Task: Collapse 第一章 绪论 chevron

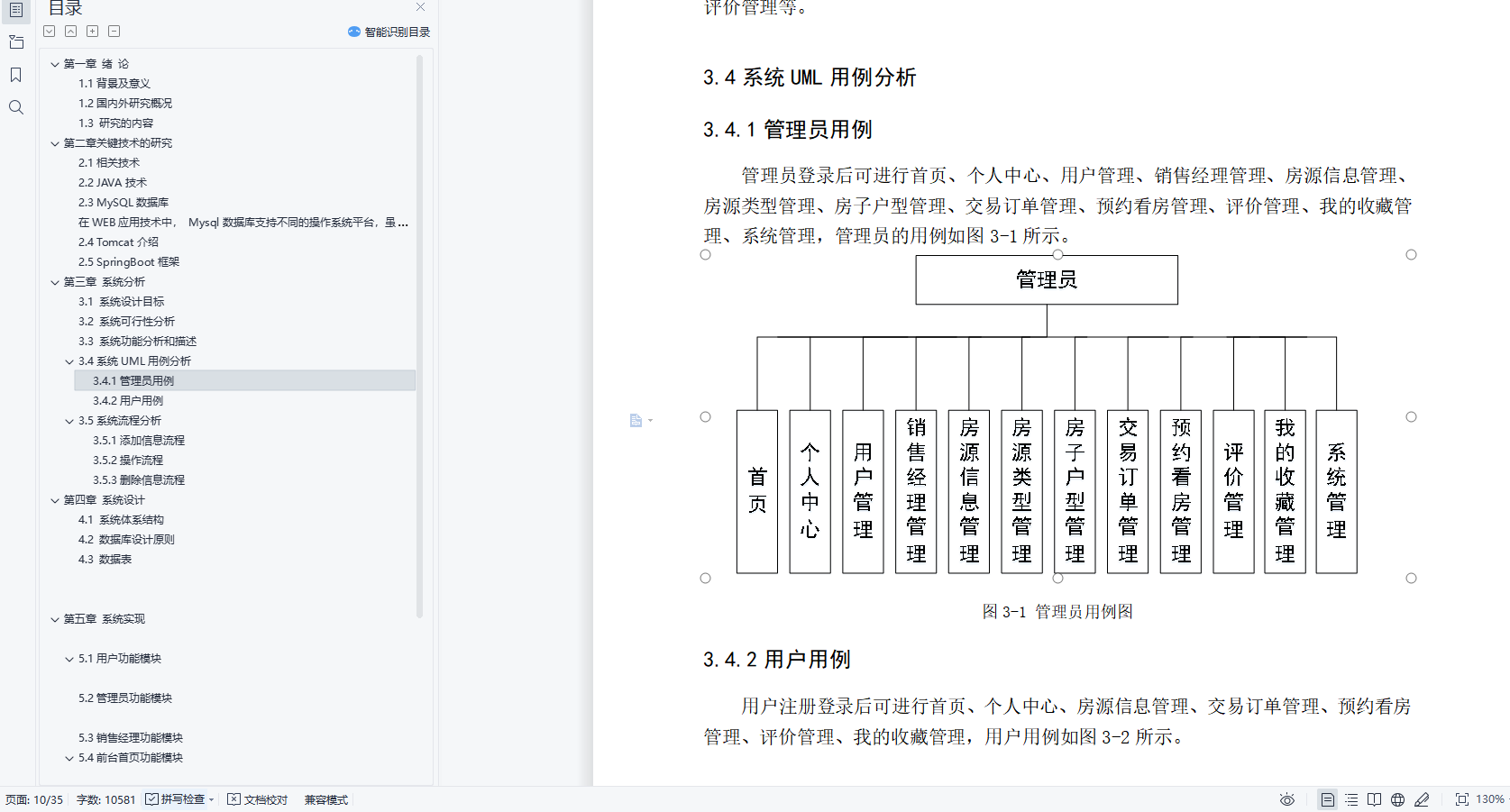Action: point(55,64)
